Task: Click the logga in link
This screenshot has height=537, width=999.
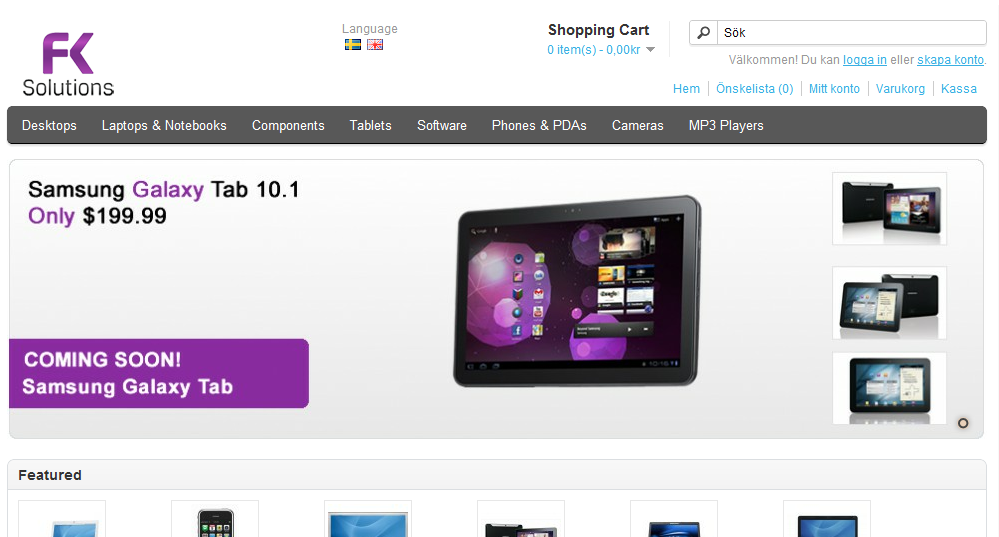Action: pos(865,60)
